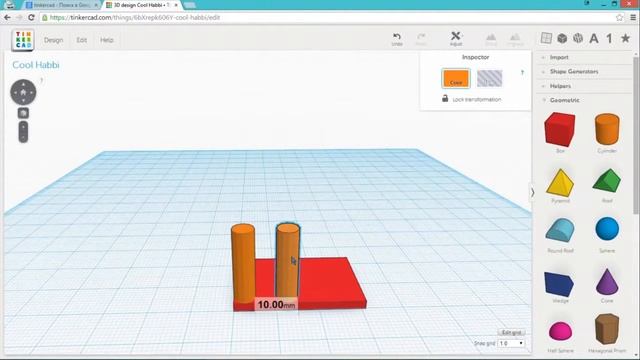Click the Cool Habbi project name
The height and width of the screenshot is (360, 640).
click(x=36, y=65)
